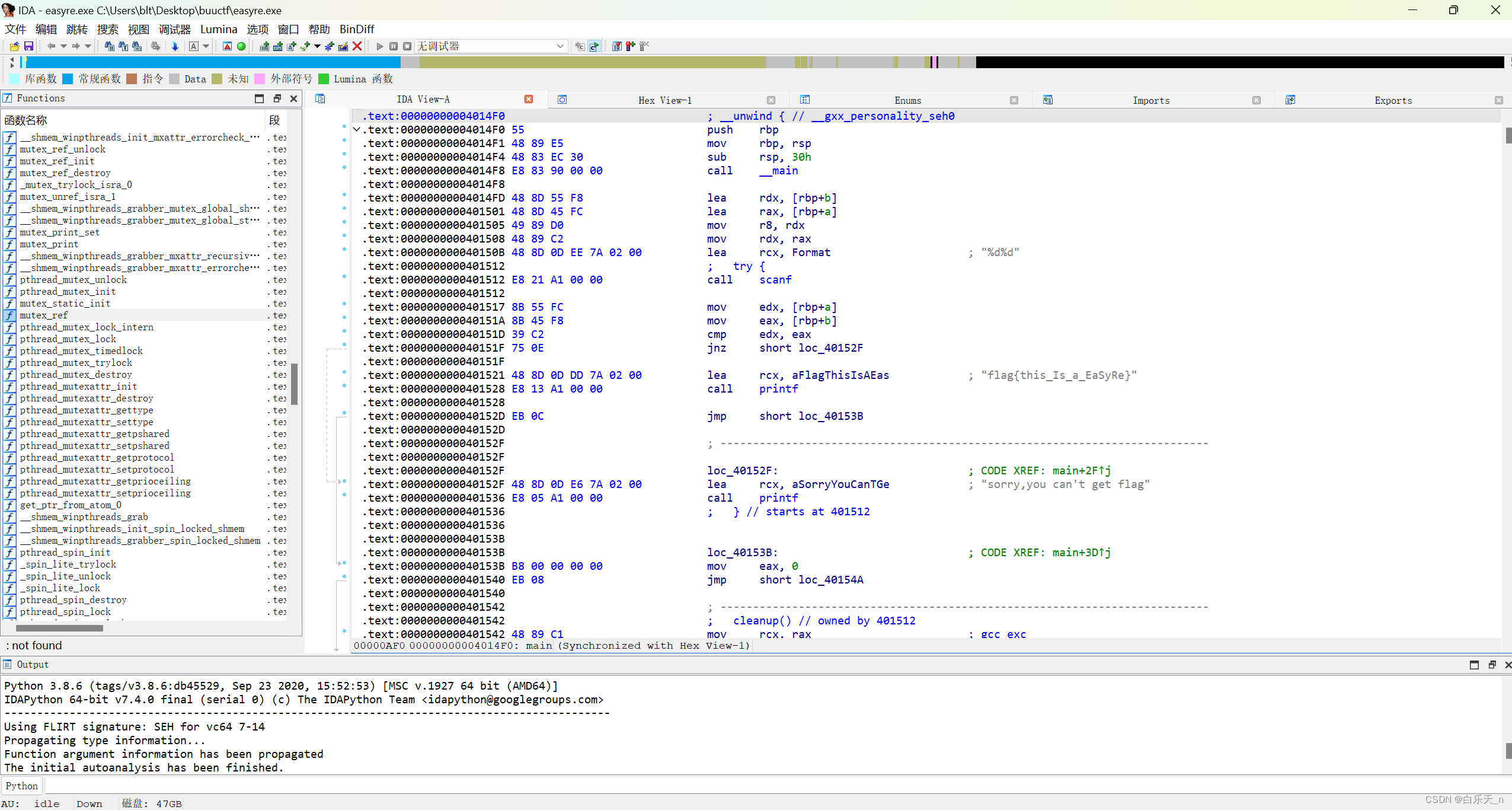
Task: Switch to the Hex View-1 tab
Action: click(x=664, y=100)
